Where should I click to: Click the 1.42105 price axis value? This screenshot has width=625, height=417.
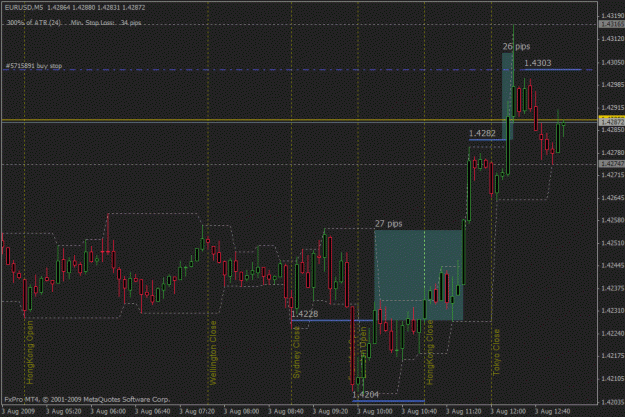coord(612,378)
